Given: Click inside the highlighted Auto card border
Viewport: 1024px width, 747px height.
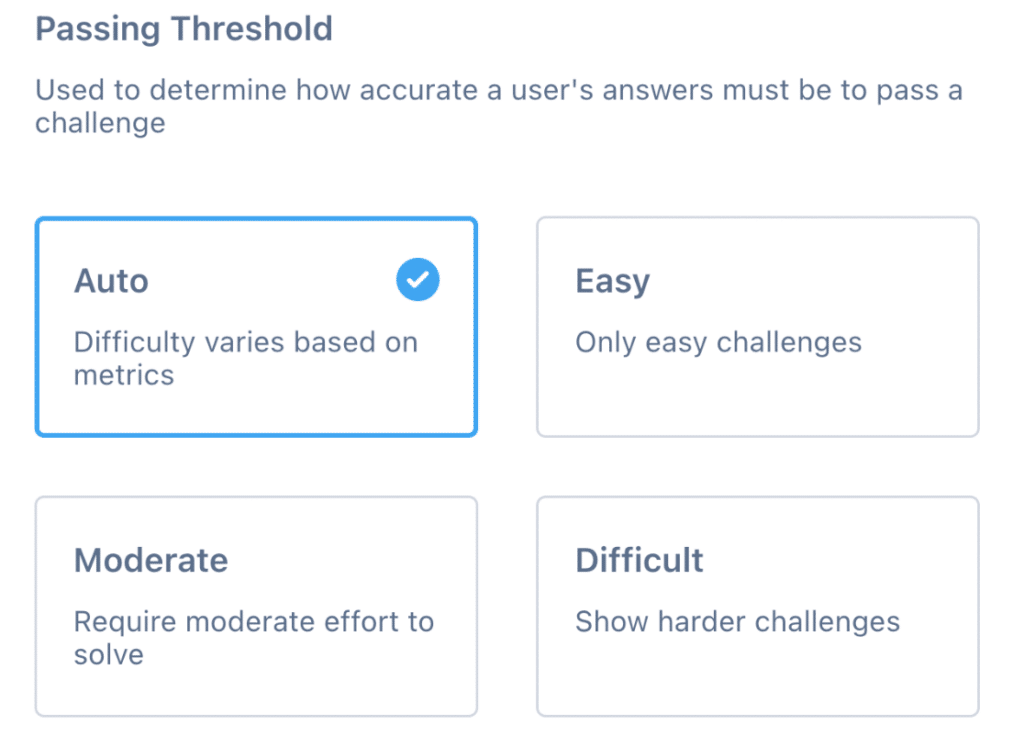Looking at the screenshot, I should pos(256,326).
